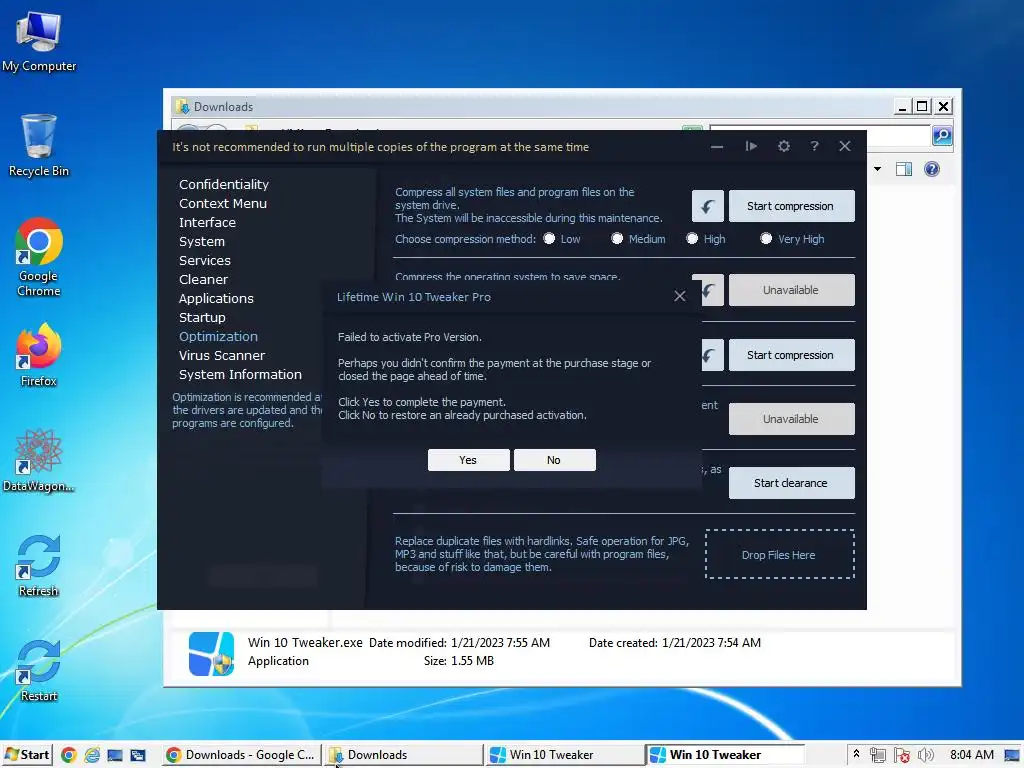Click the Downloads window search field
This screenshot has width=1024, height=768.
[x=820, y=135]
